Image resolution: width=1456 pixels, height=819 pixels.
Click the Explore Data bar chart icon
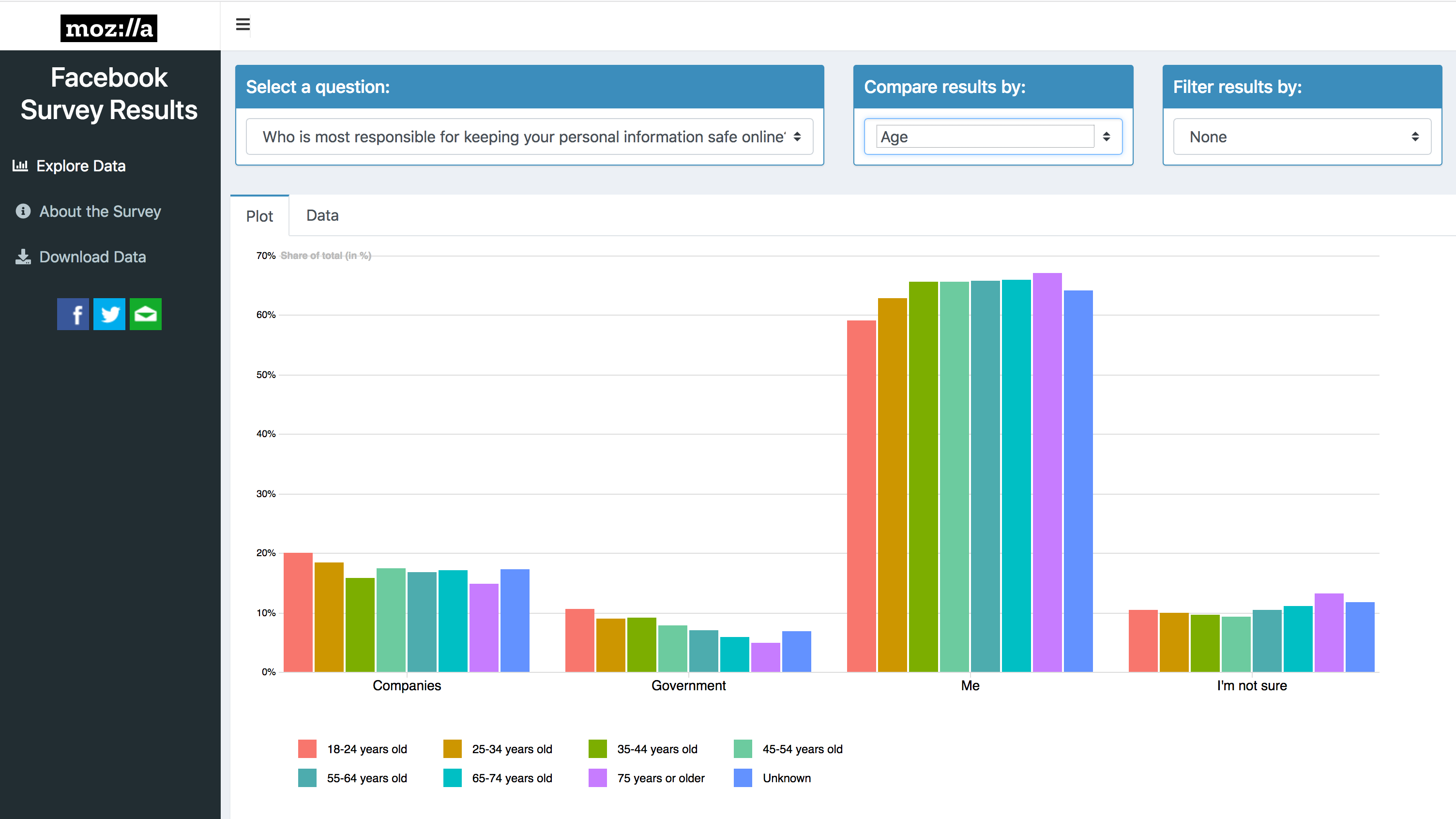[20, 166]
